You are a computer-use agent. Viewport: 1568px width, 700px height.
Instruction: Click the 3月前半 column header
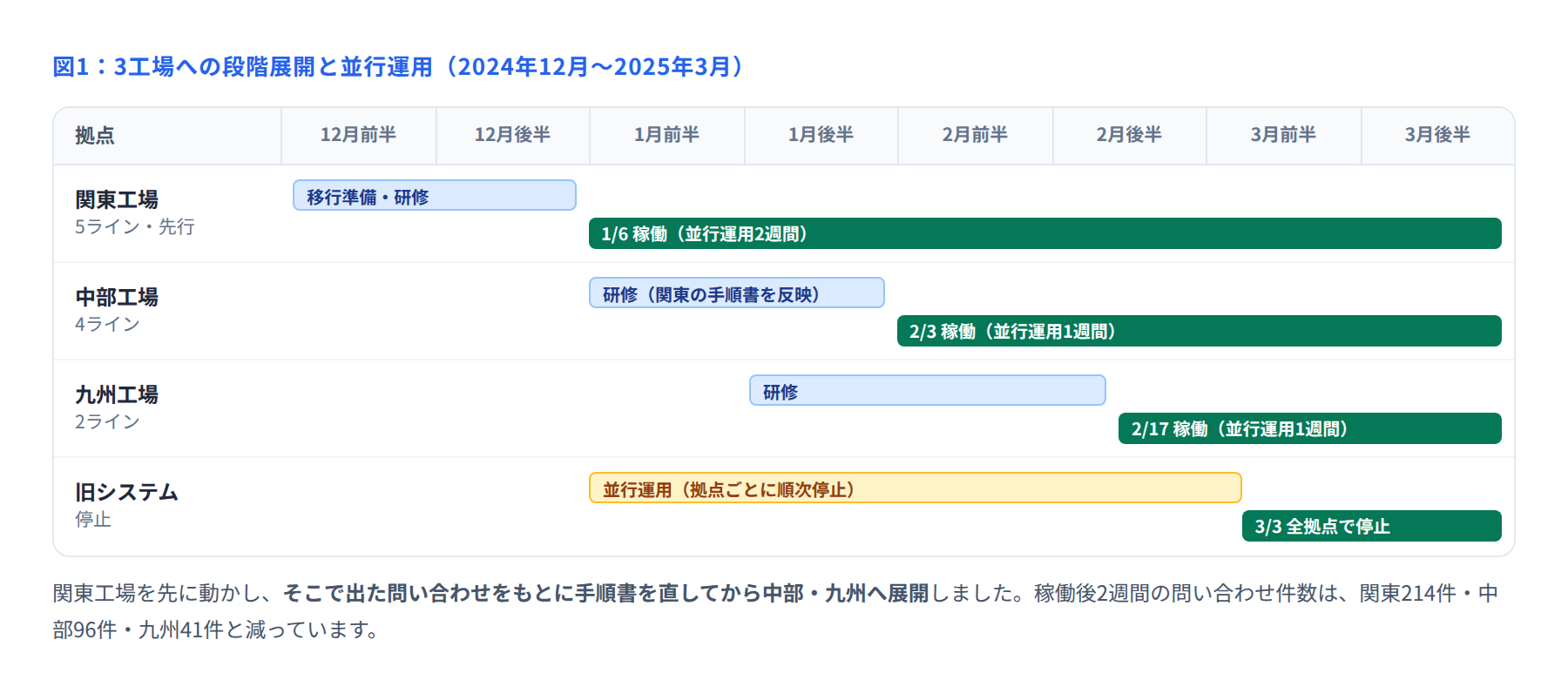1284,136
